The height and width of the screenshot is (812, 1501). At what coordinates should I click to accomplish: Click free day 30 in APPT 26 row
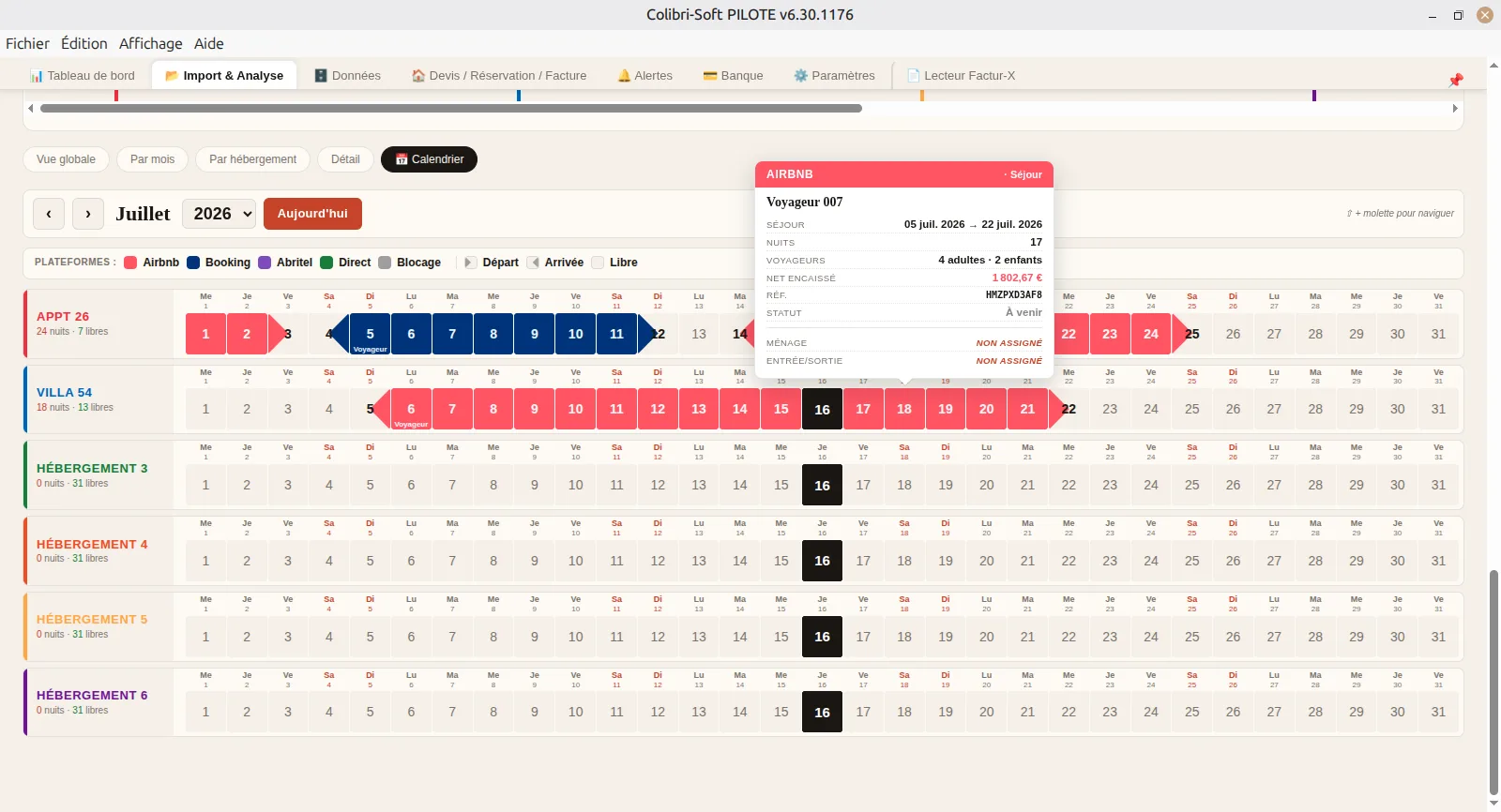[1398, 334]
